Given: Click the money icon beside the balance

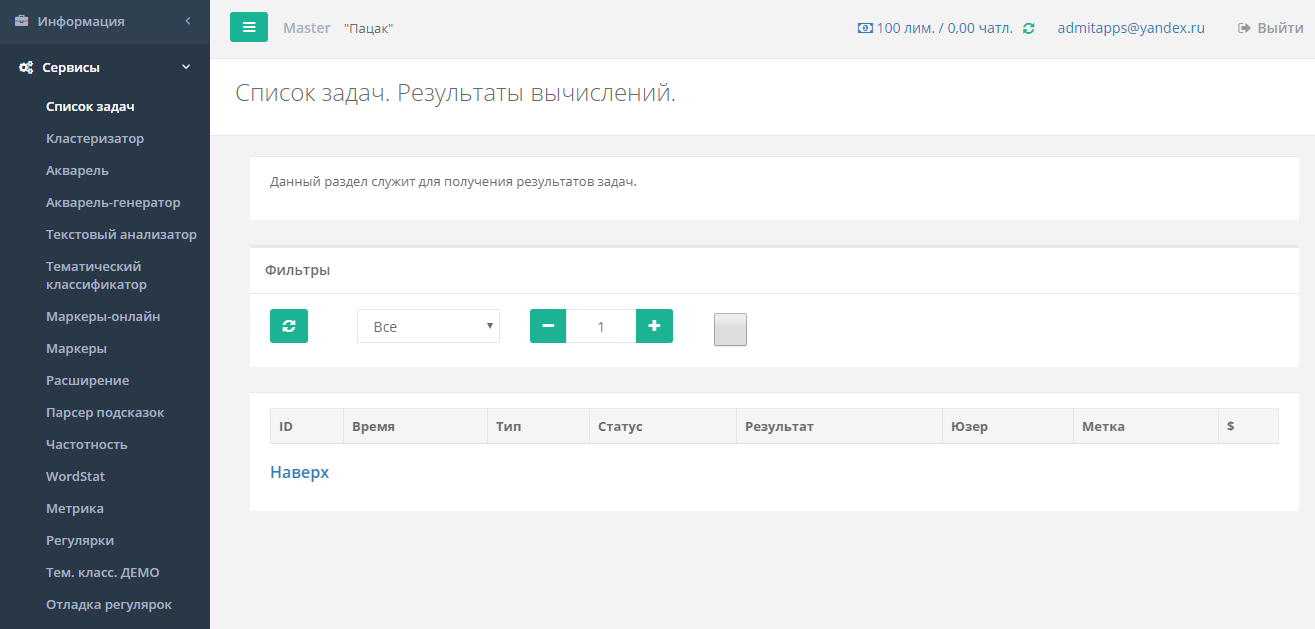Looking at the screenshot, I should (x=865, y=28).
